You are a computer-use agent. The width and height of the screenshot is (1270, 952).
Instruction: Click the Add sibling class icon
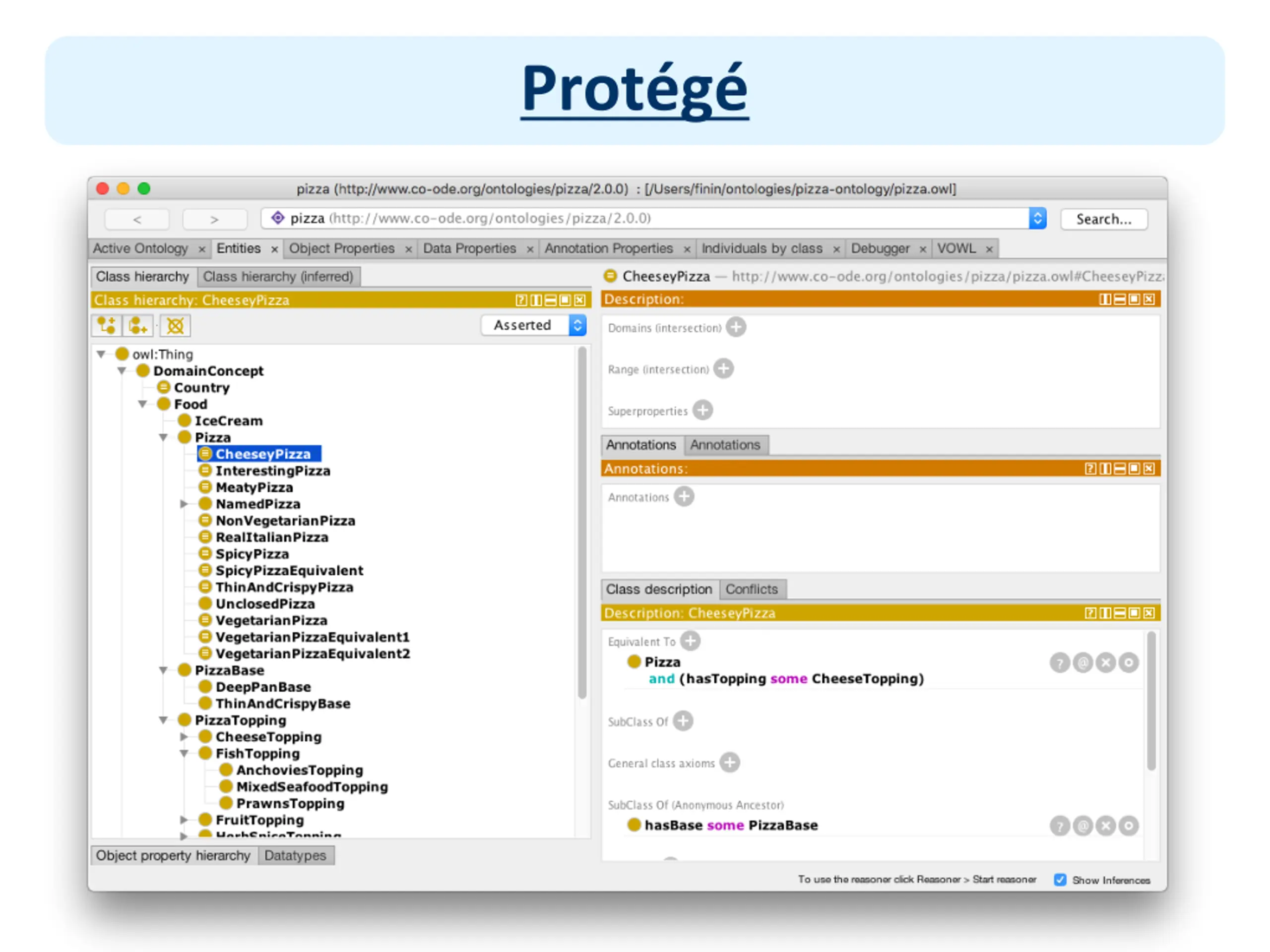(x=138, y=325)
